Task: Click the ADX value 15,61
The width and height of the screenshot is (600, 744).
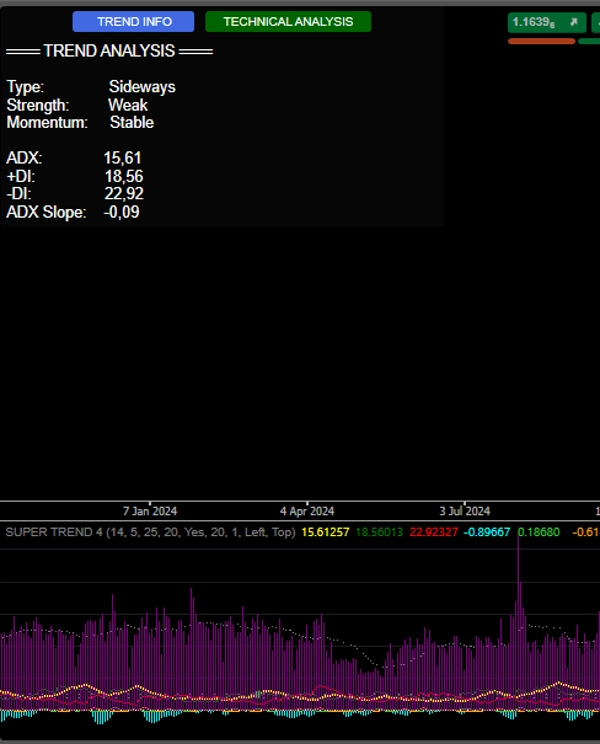Action: click(x=123, y=158)
